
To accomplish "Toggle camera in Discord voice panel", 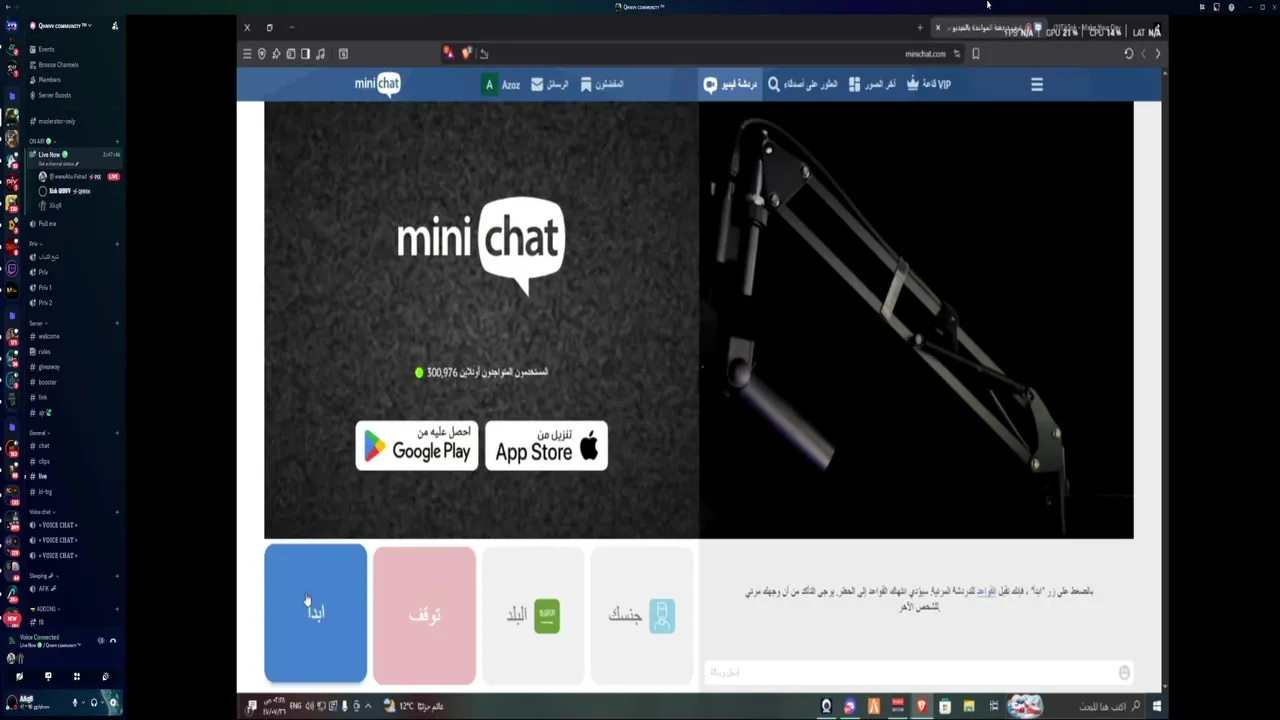I will click(19, 677).
